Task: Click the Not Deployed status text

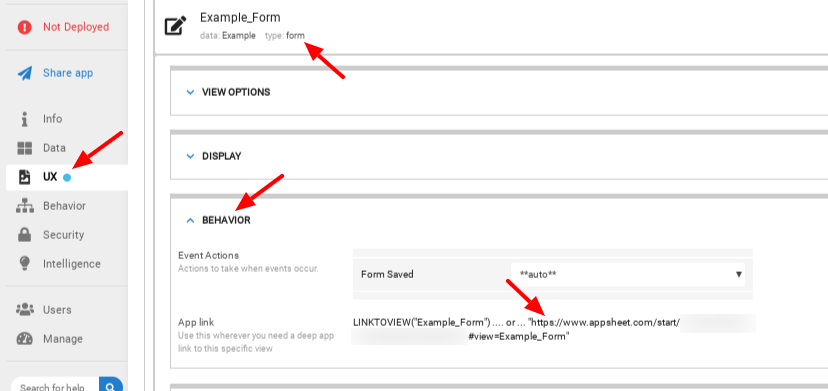Action: (x=76, y=27)
